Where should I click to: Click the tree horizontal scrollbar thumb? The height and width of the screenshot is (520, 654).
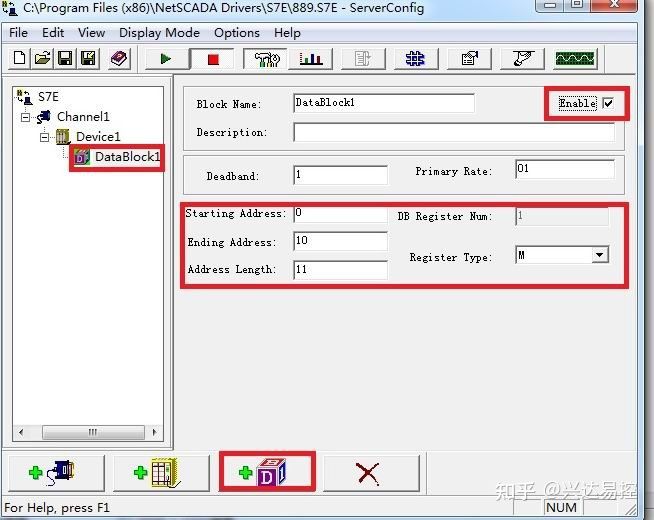tap(93, 432)
